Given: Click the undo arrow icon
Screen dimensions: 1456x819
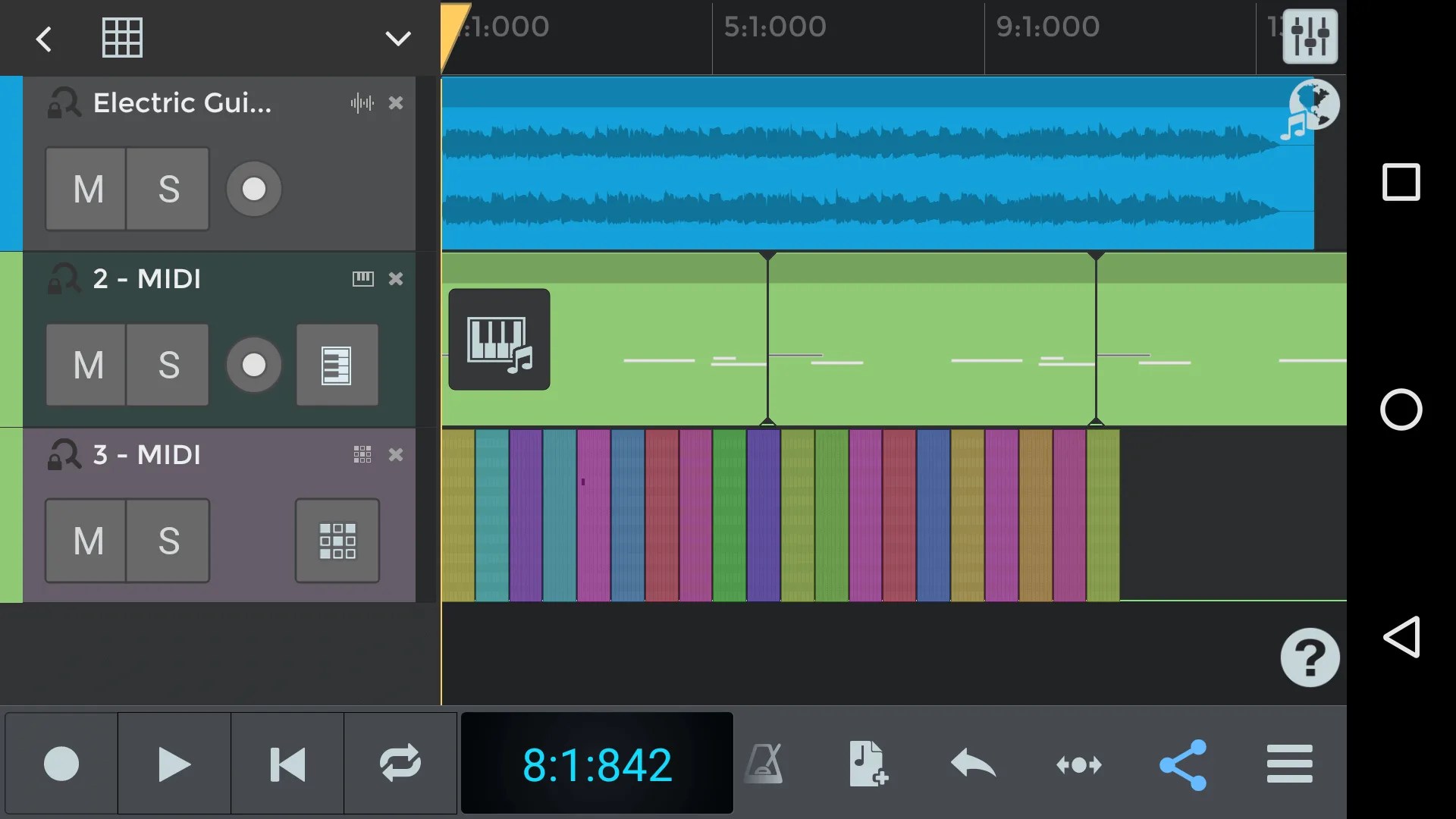Looking at the screenshot, I should [973, 764].
